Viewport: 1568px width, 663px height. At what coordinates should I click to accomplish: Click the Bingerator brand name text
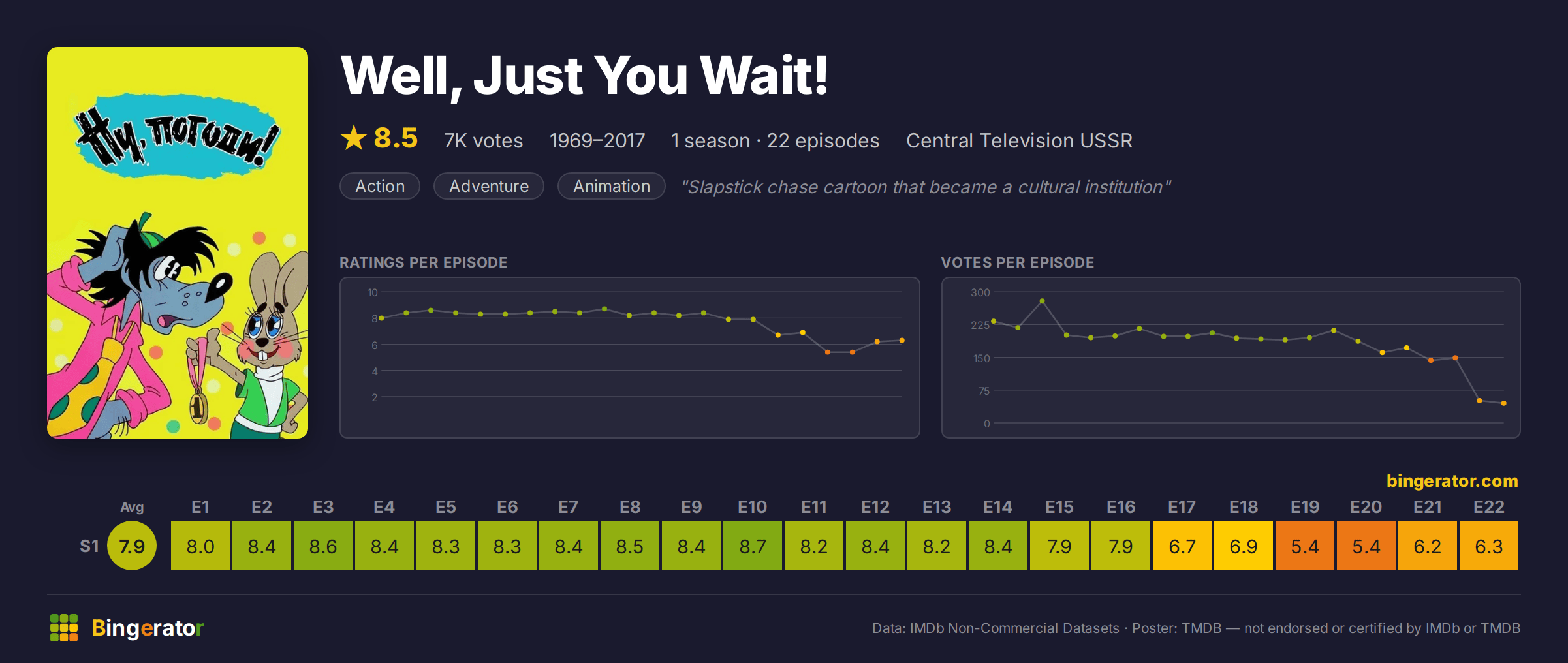point(148,628)
